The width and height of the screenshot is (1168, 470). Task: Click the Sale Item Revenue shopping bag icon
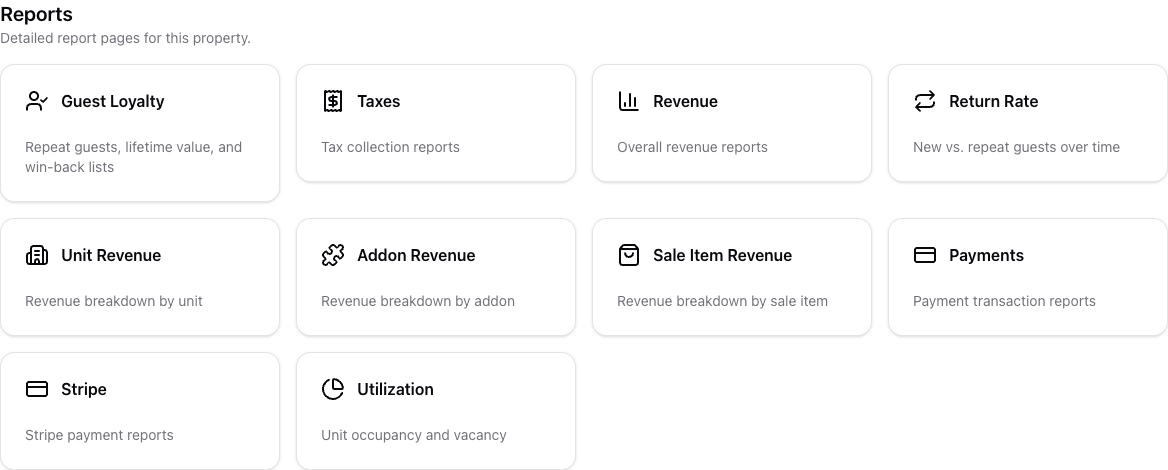click(629, 255)
